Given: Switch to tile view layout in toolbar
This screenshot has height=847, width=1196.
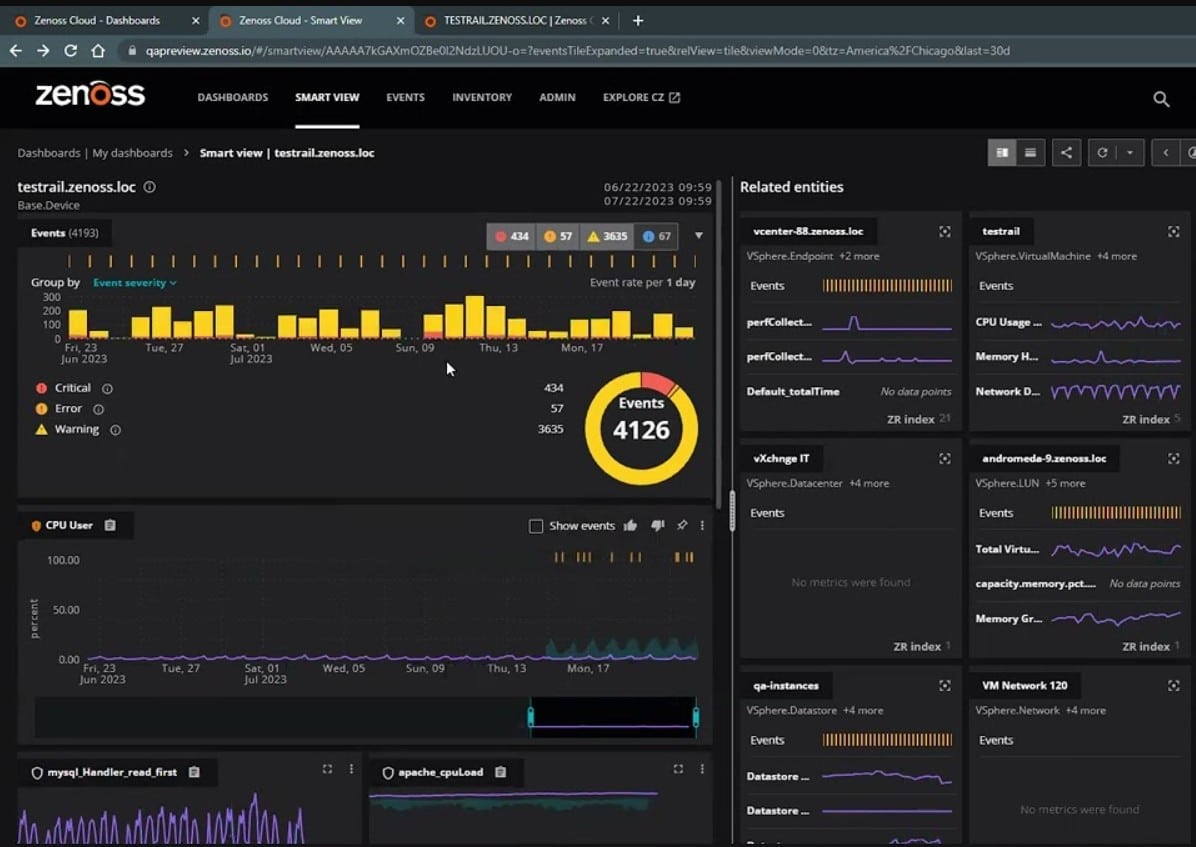Looking at the screenshot, I should (x=1001, y=152).
